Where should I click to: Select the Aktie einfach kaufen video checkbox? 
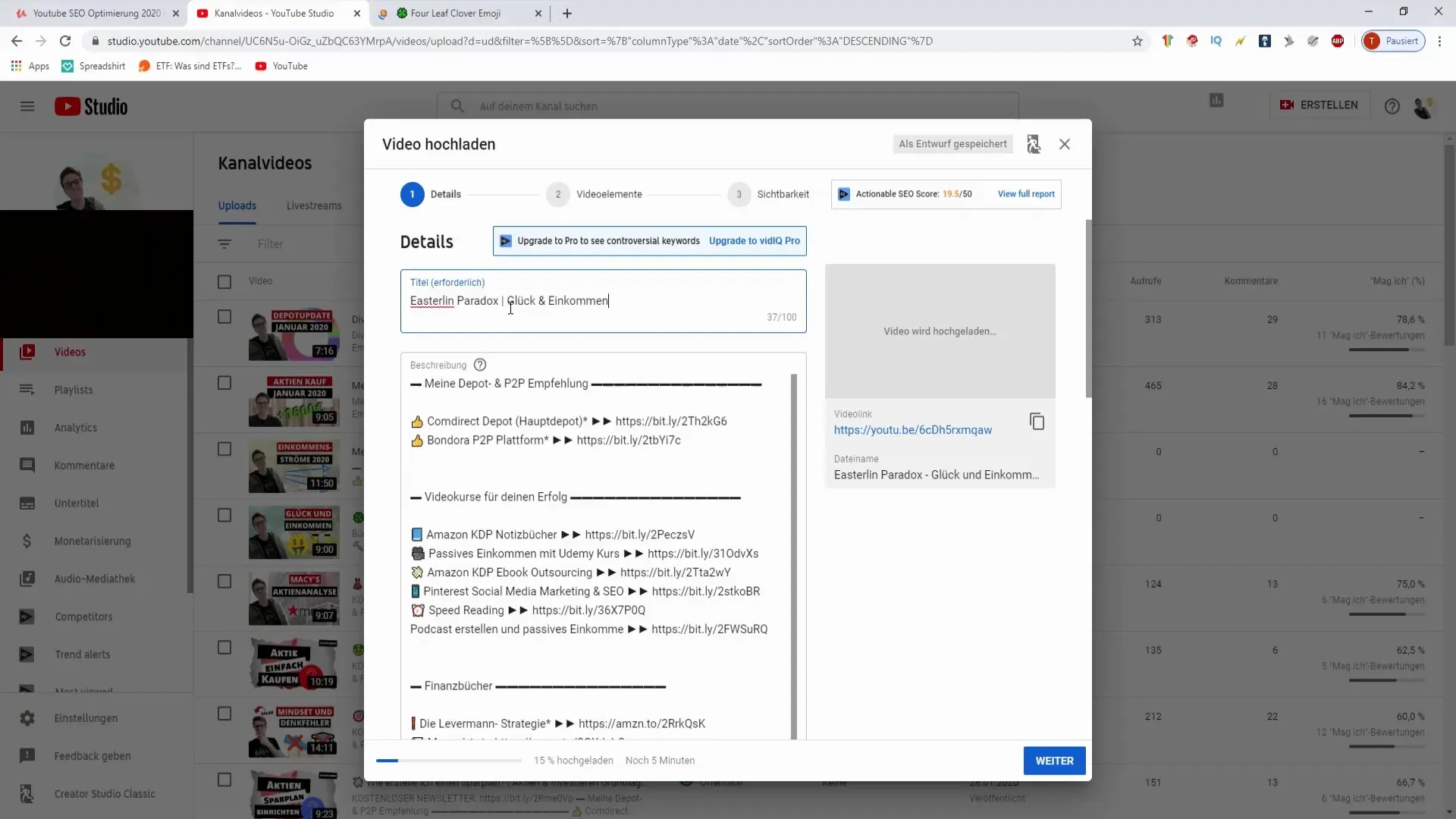coord(224,648)
